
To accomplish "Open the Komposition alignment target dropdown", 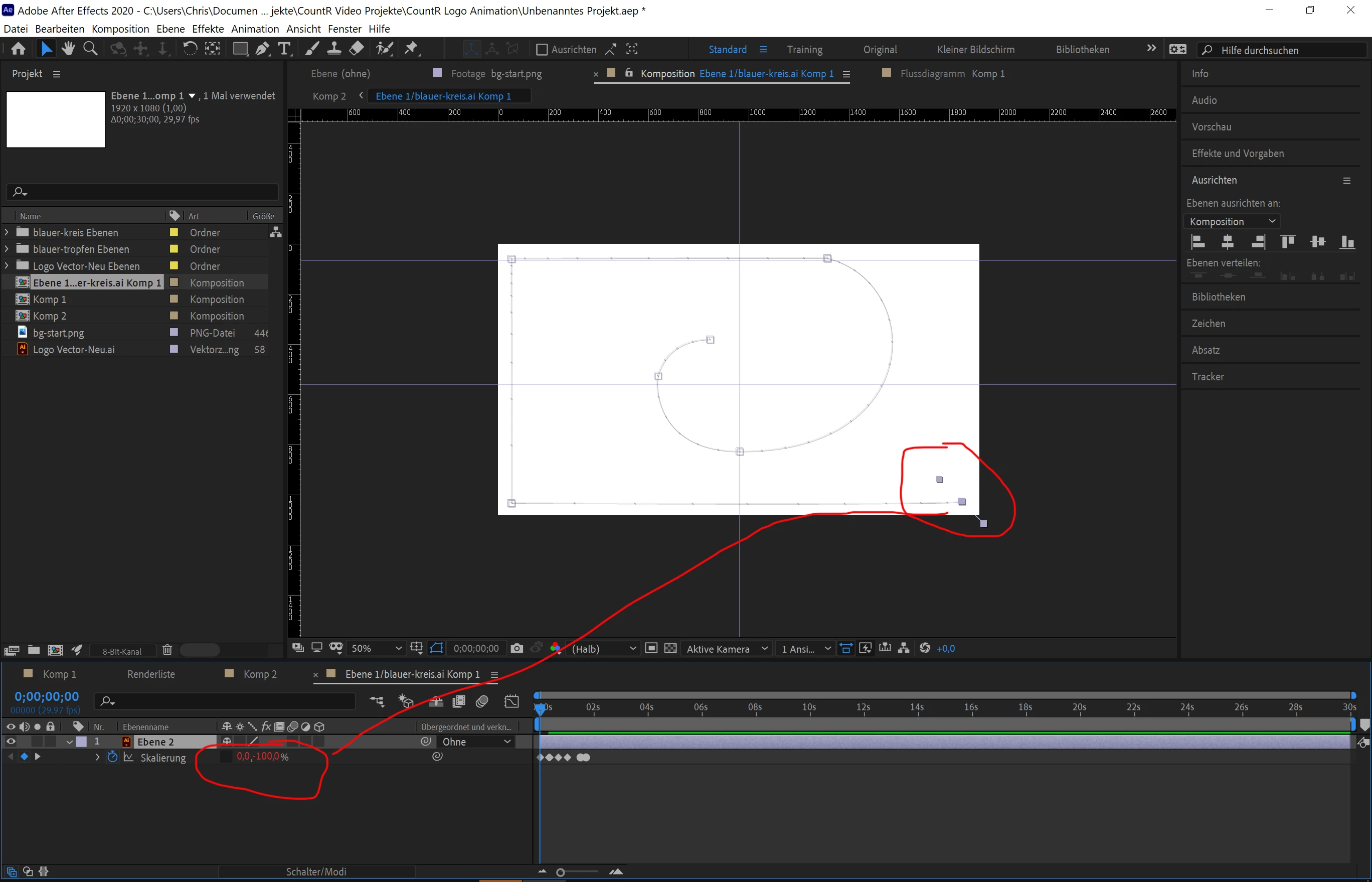I will tap(1231, 222).
